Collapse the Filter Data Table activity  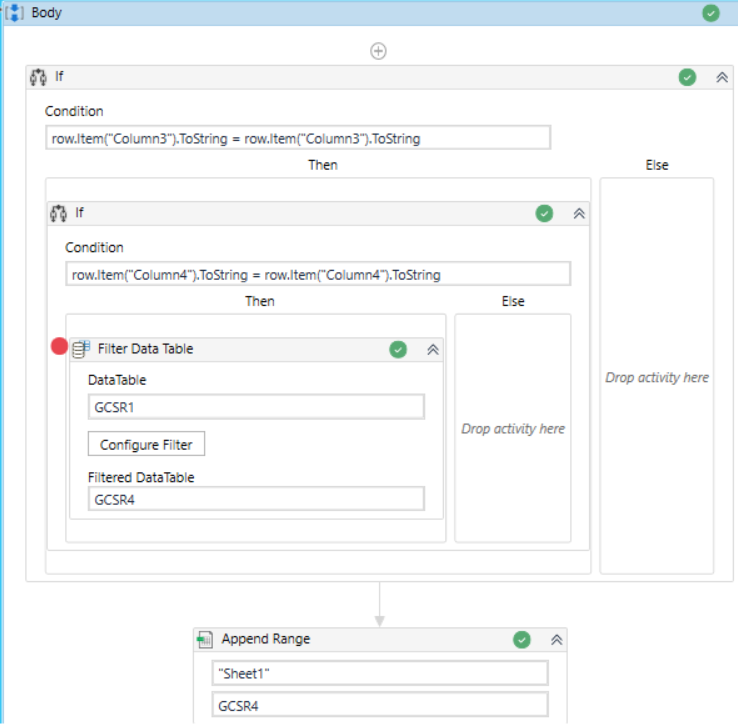pyautogui.click(x=433, y=349)
